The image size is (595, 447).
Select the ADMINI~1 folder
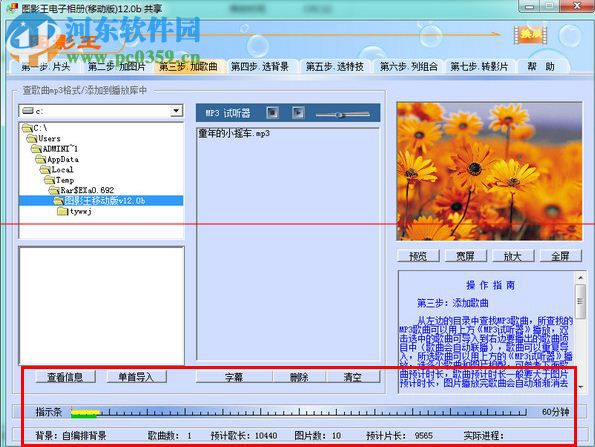(x=55, y=149)
